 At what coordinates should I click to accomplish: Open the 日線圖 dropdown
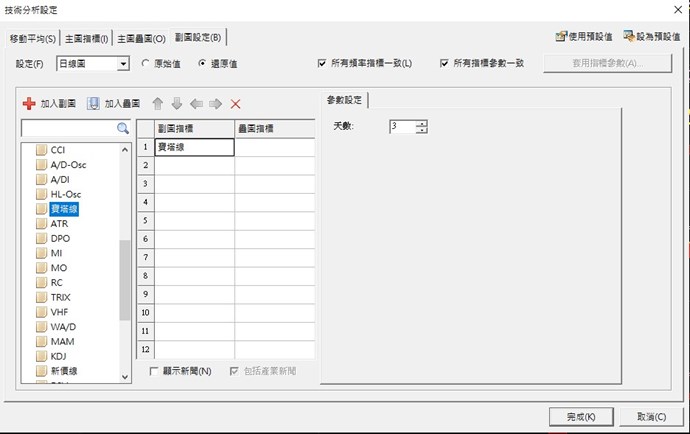(123, 64)
